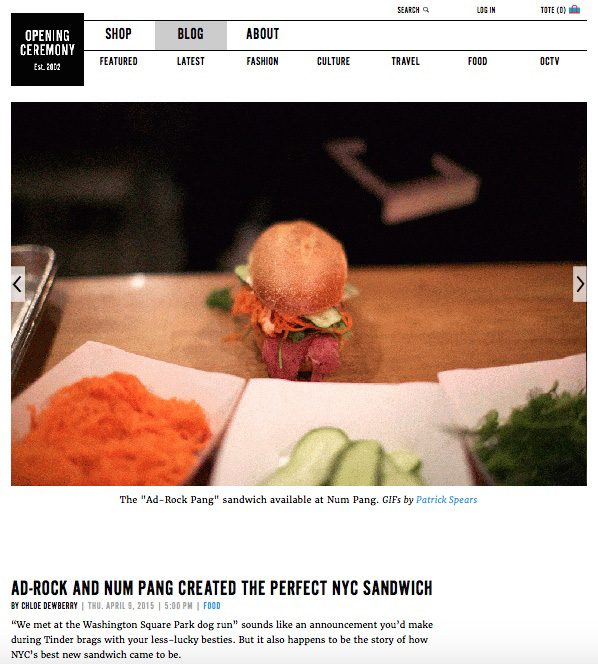
Task: Click the blue Food tag under headline
Action: click(212, 606)
